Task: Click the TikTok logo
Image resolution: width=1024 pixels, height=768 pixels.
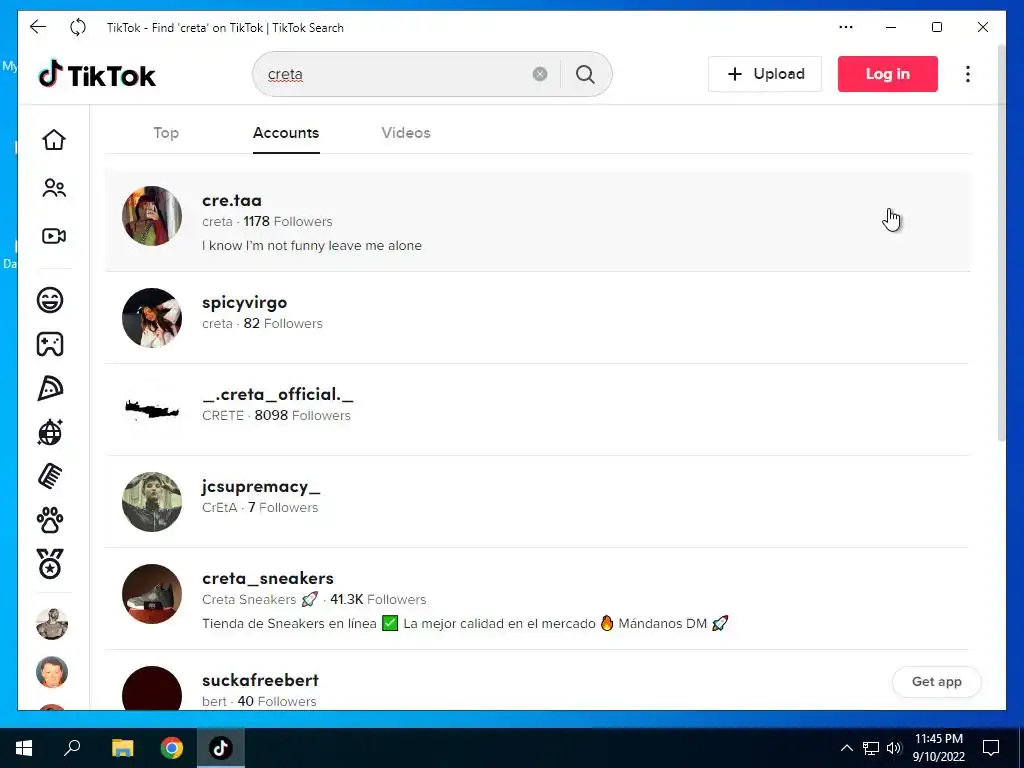Action: pyautogui.click(x=97, y=75)
